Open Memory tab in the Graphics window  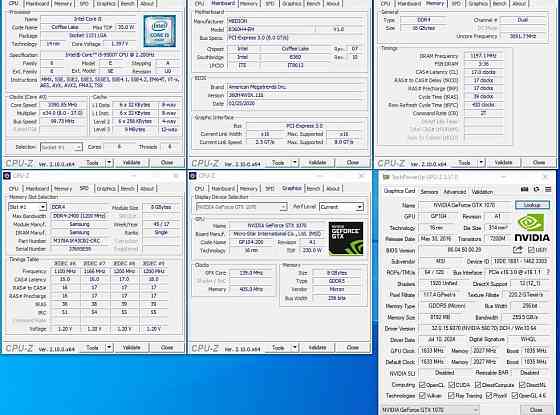click(x=249, y=188)
